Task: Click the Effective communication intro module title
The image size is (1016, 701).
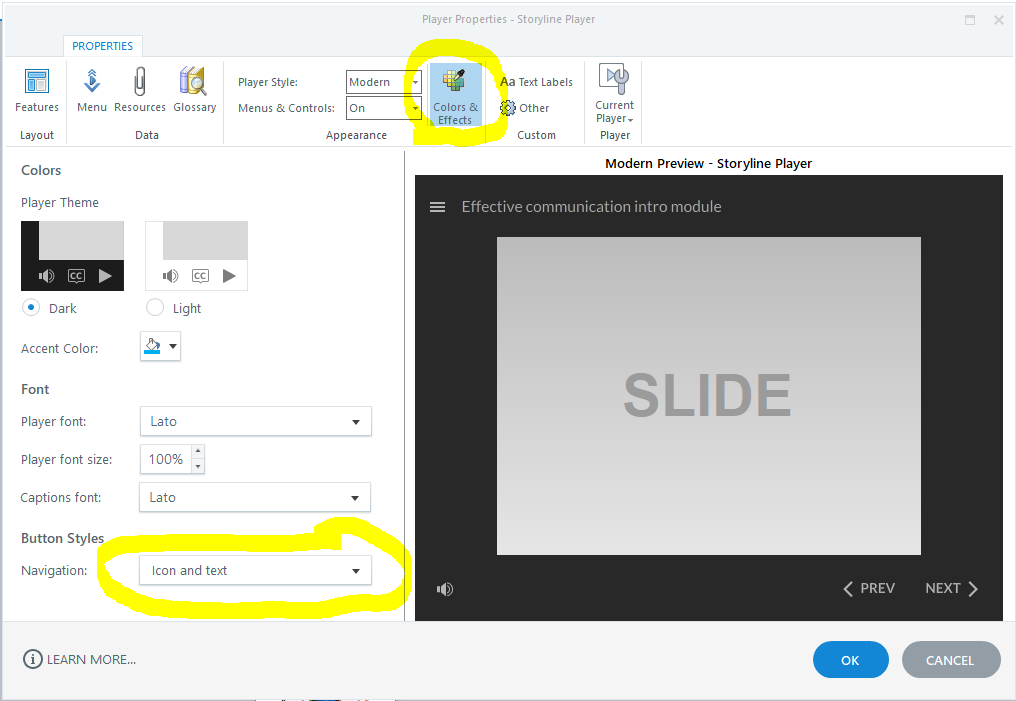Action: (592, 207)
